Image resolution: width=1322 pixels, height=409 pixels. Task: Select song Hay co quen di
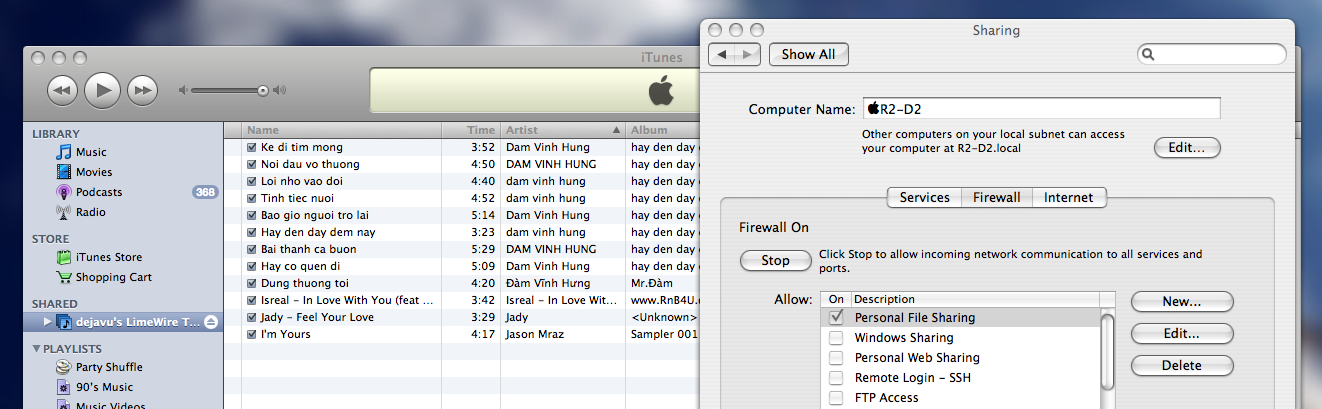tap(300, 266)
